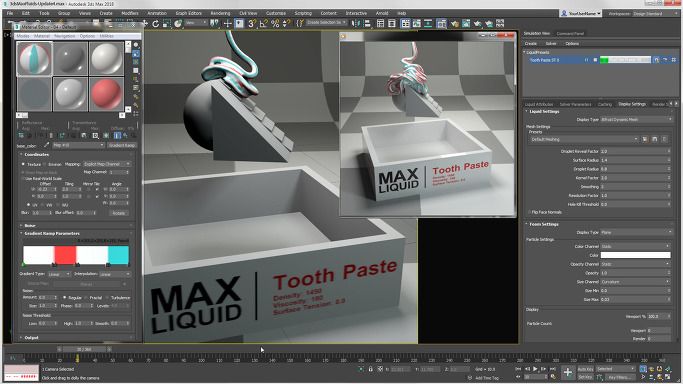This screenshot has width=683, height=384.
Task: Toggle the Auto Key button
Action: click(585, 369)
